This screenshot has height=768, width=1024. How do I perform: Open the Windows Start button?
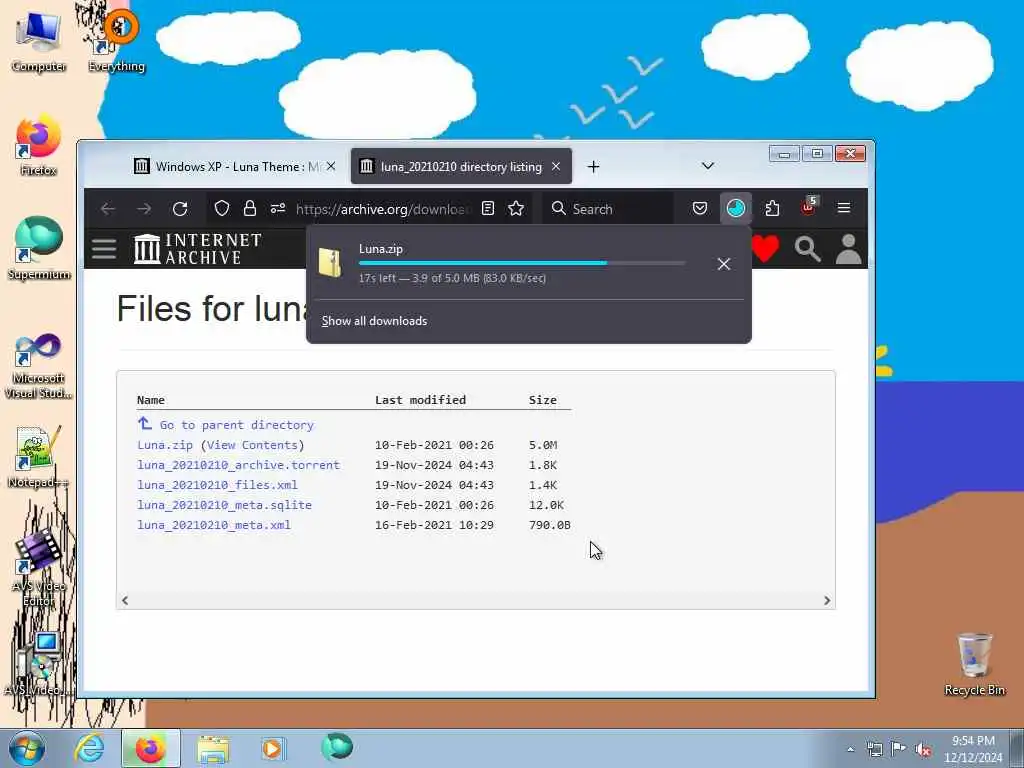[x=27, y=748]
